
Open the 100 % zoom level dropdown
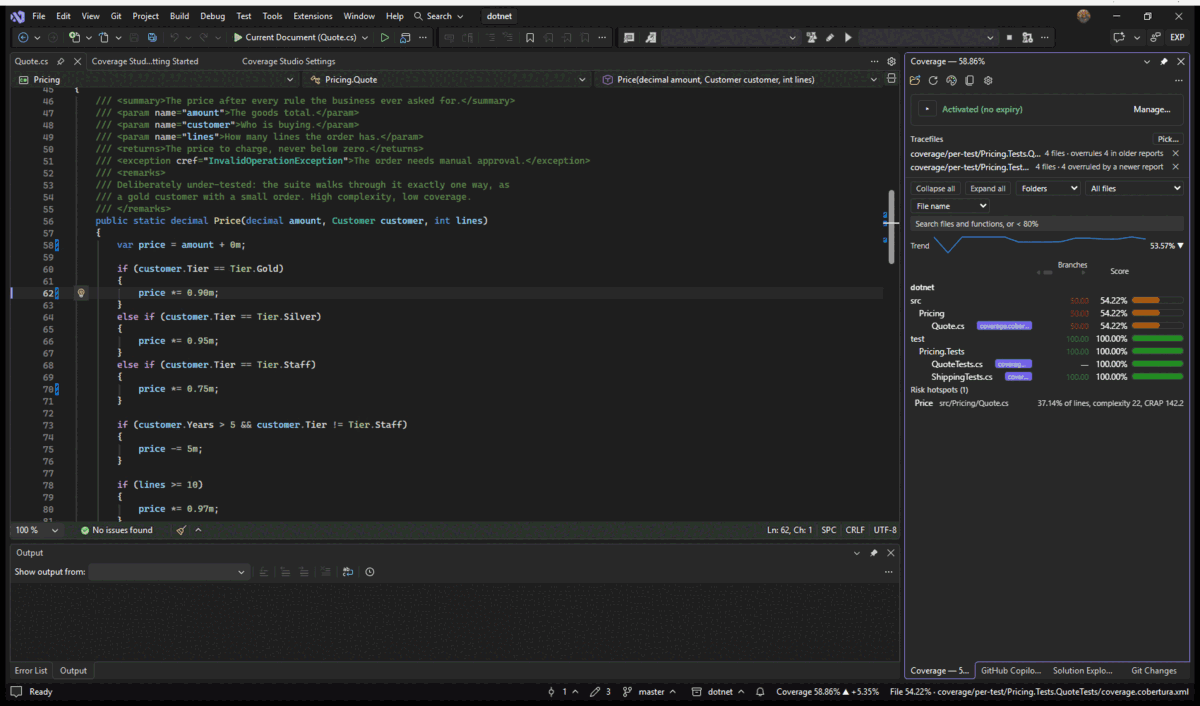click(37, 530)
